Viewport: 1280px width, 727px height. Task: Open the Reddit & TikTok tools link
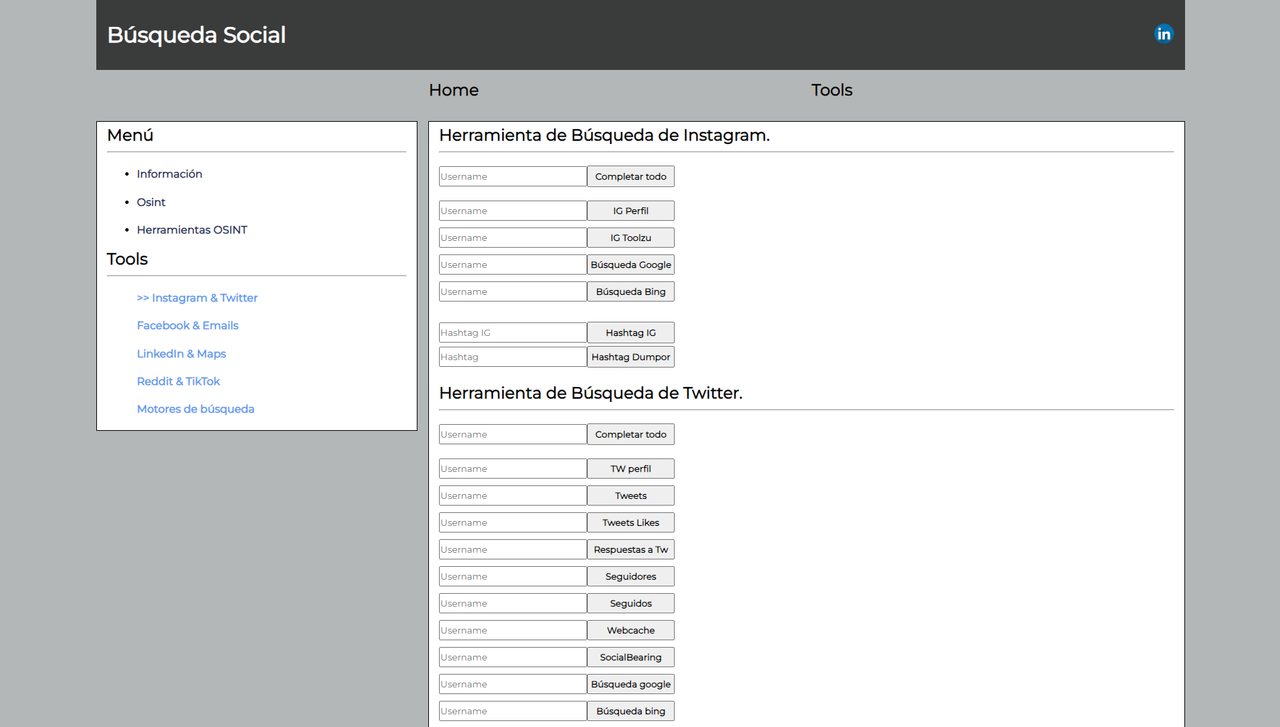179,381
